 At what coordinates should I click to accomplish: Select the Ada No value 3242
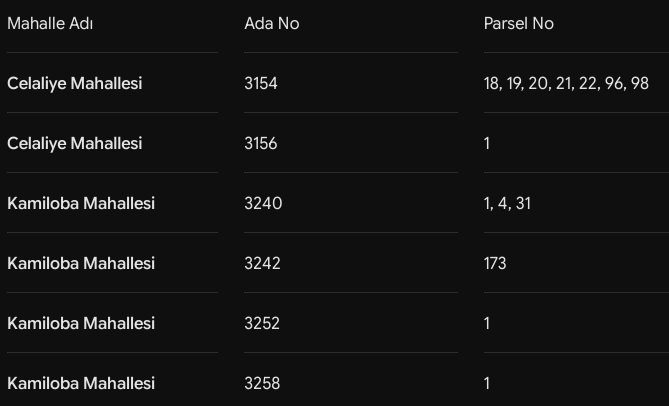[x=262, y=263]
